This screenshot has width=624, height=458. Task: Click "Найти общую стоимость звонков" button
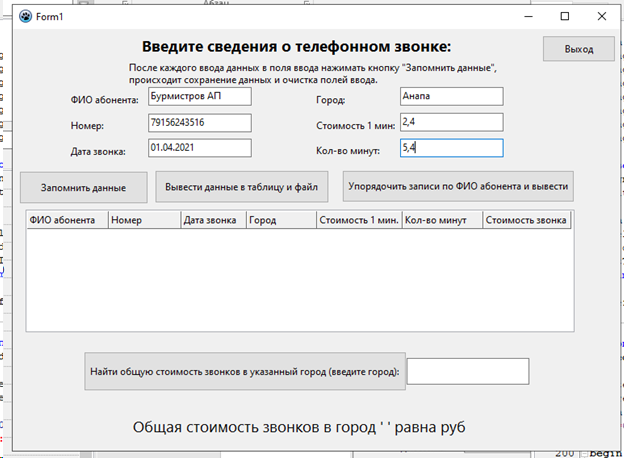click(245, 371)
